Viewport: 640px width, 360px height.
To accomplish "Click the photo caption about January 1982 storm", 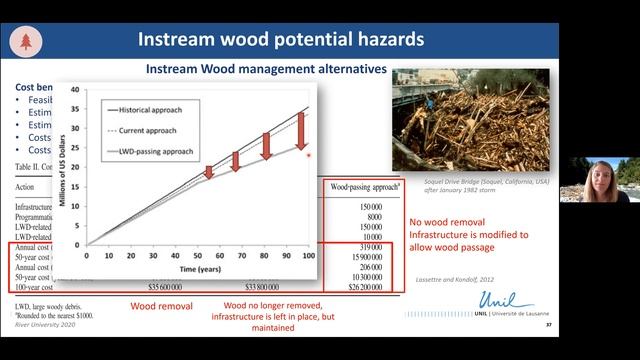I will pyautogui.click(x=486, y=186).
